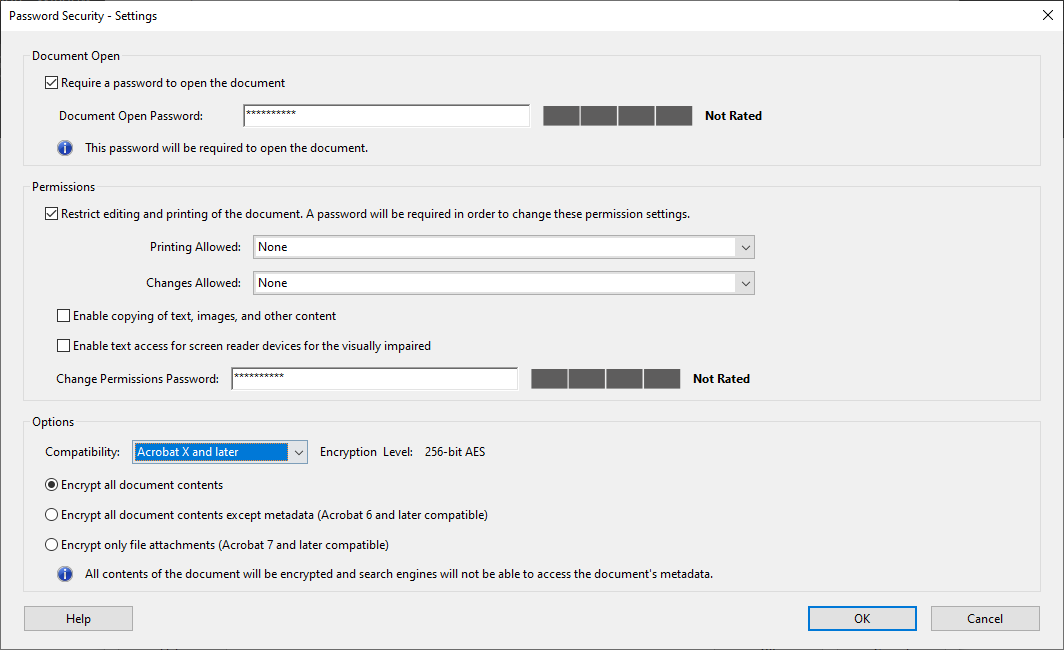1064x650 pixels.
Task: Open the Changes Allowed dropdown
Action: (504, 283)
